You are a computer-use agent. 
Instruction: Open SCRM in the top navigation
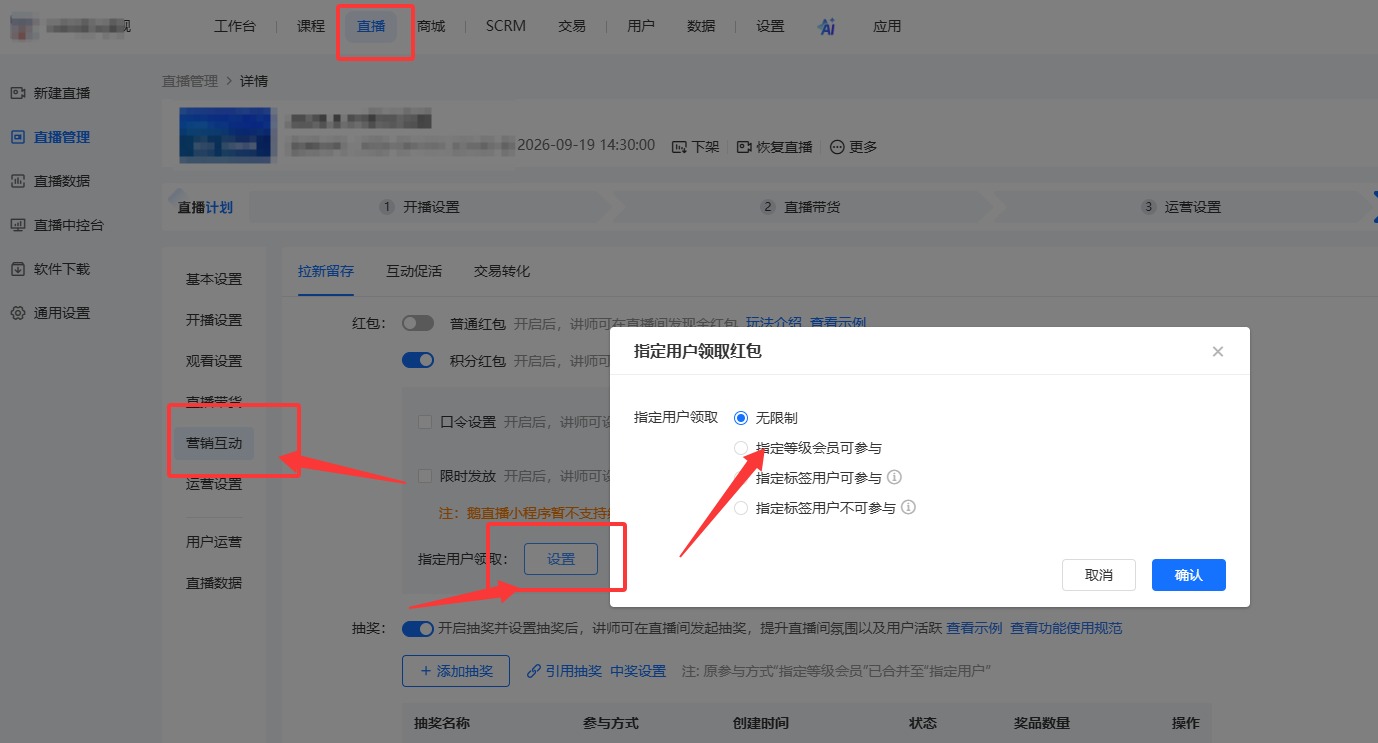click(x=506, y=27)
